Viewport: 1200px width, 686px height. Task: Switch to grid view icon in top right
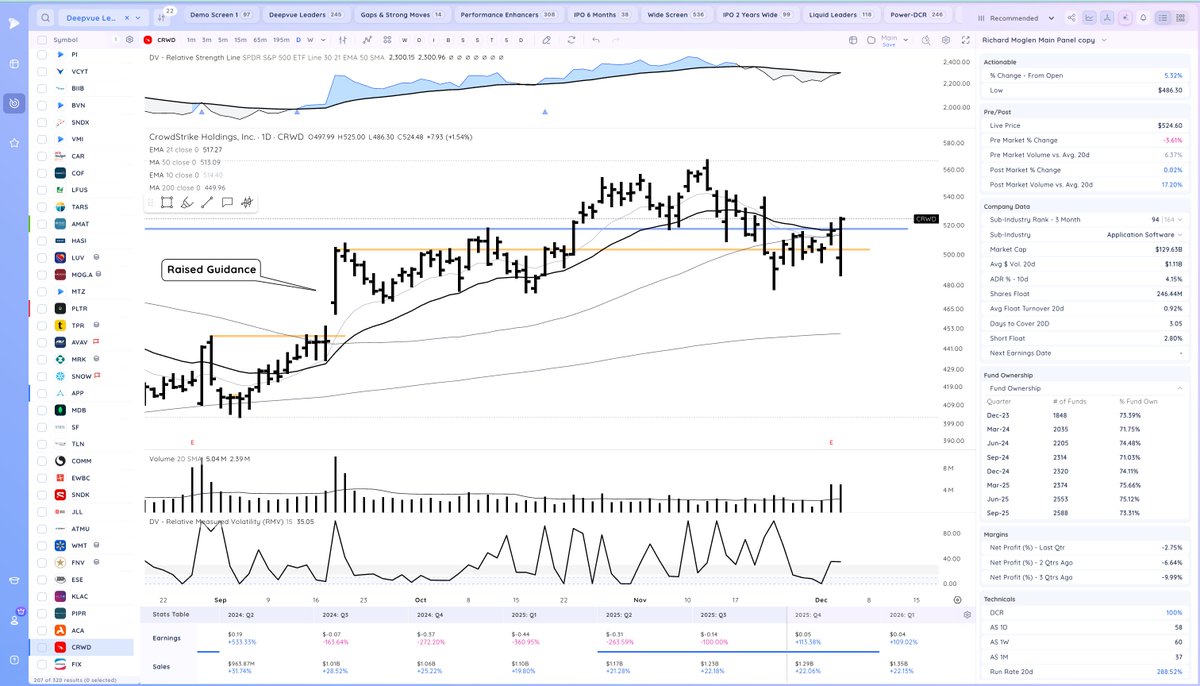coord(1181,18)
